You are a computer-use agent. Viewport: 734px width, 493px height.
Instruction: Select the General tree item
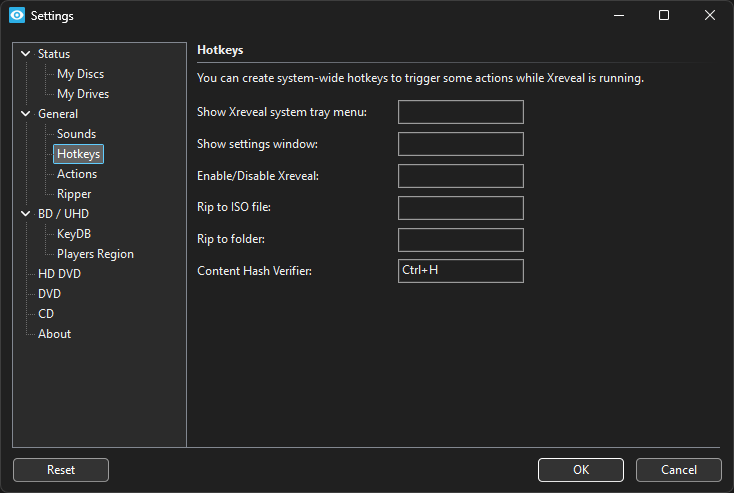pyautogui.click(x=58, y=114)
